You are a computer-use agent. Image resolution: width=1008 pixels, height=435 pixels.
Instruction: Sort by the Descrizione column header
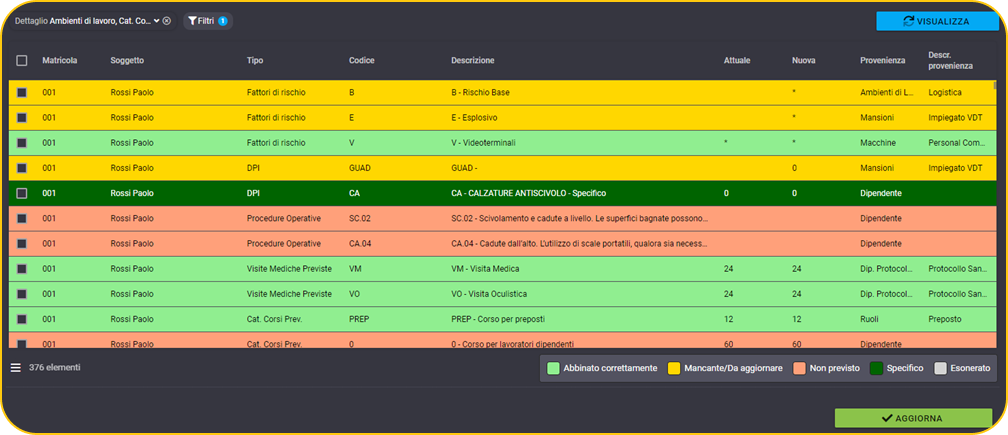click(472, 60)
